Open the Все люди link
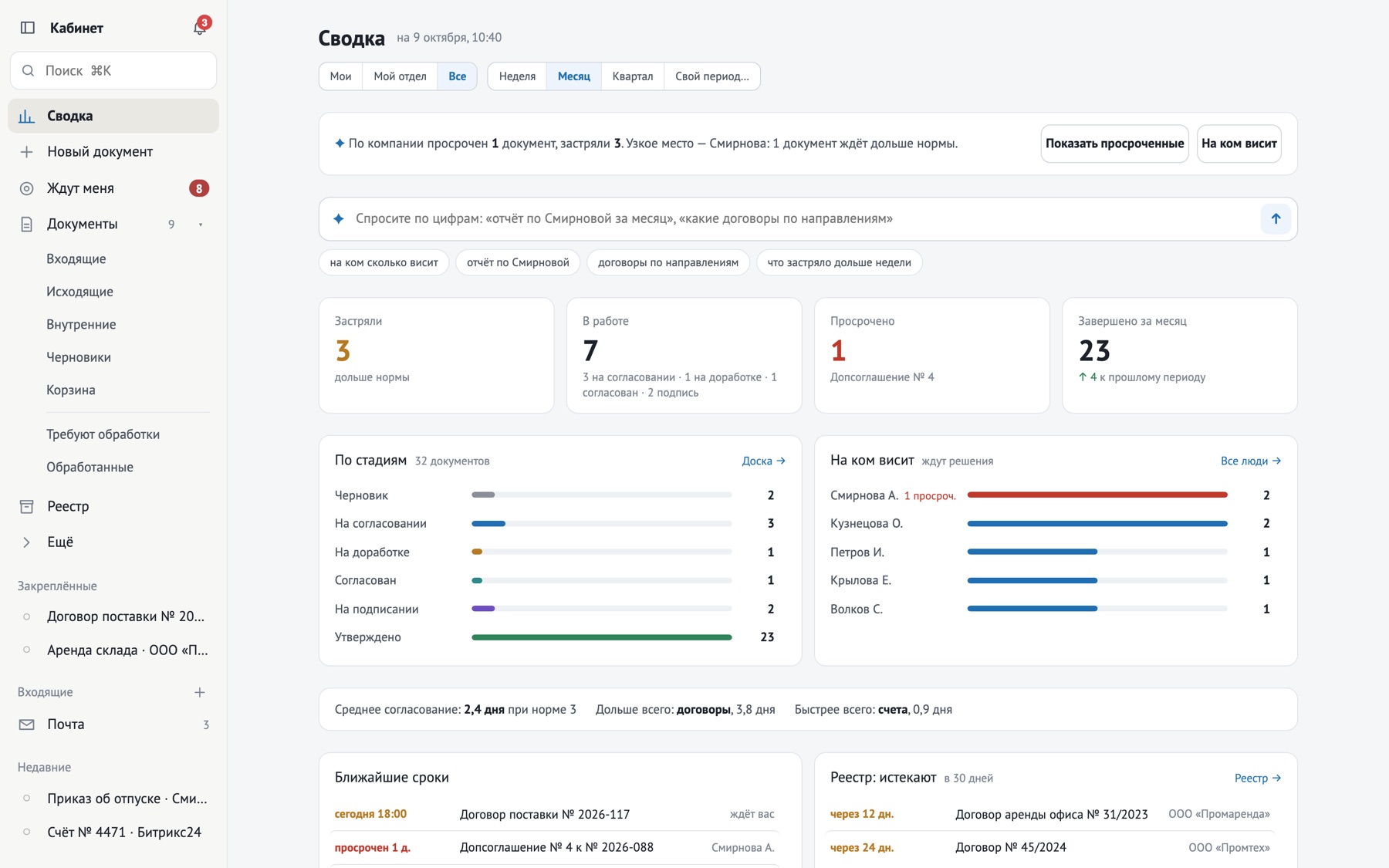Viewport: 1389px width, 868px height. [x=1251, y=461]
